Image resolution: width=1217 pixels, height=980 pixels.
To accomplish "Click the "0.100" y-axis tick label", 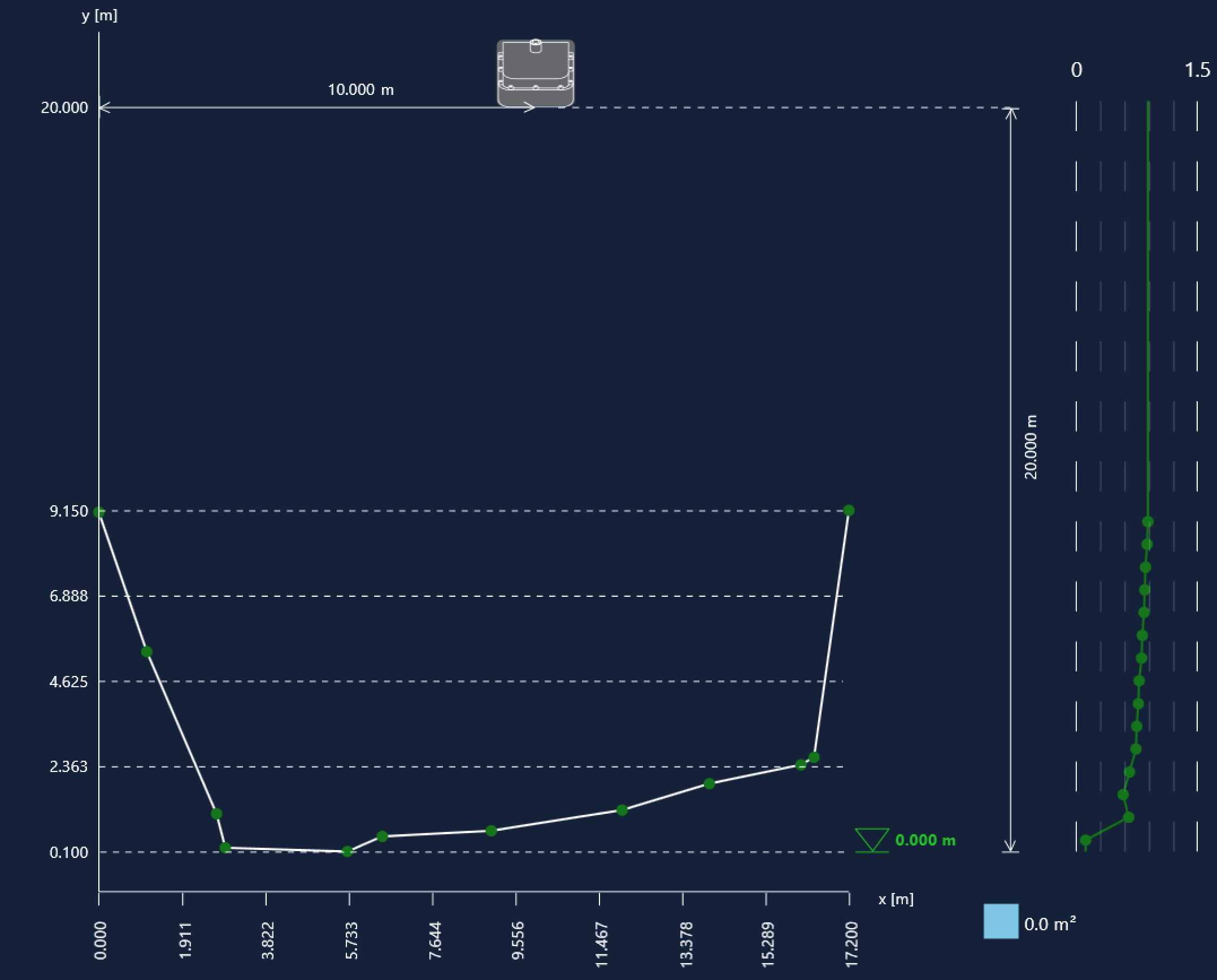I will tap(69, 852).
